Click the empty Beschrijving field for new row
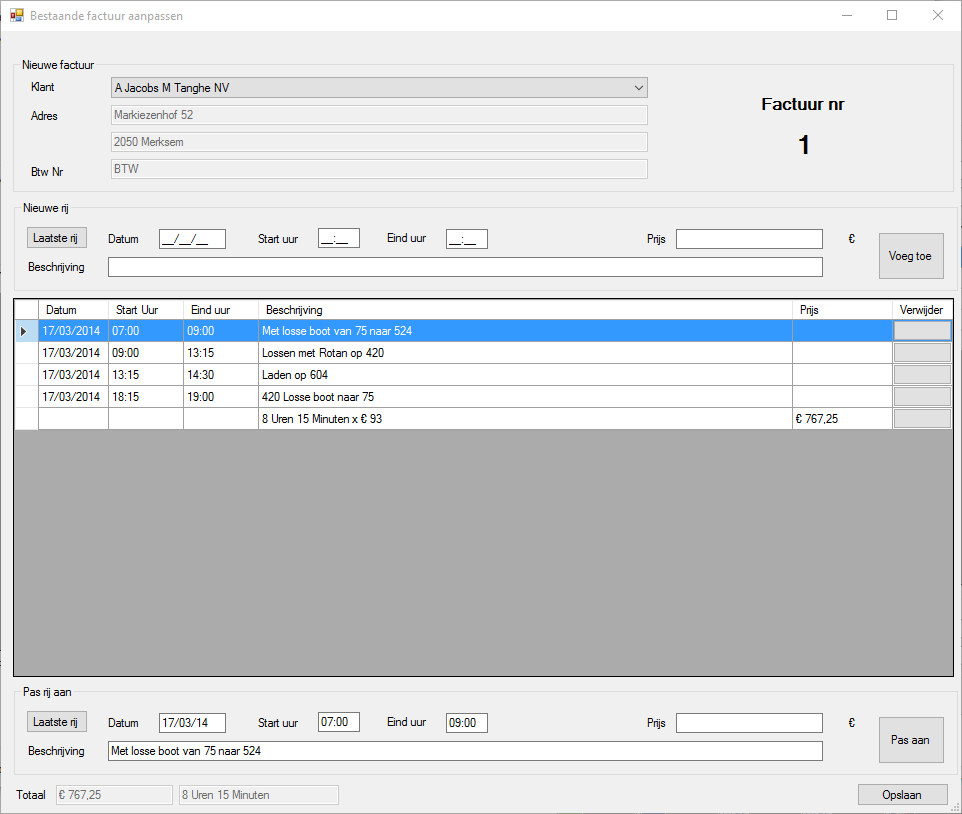This screenshot has width=962, height=814. click(465, 267)
